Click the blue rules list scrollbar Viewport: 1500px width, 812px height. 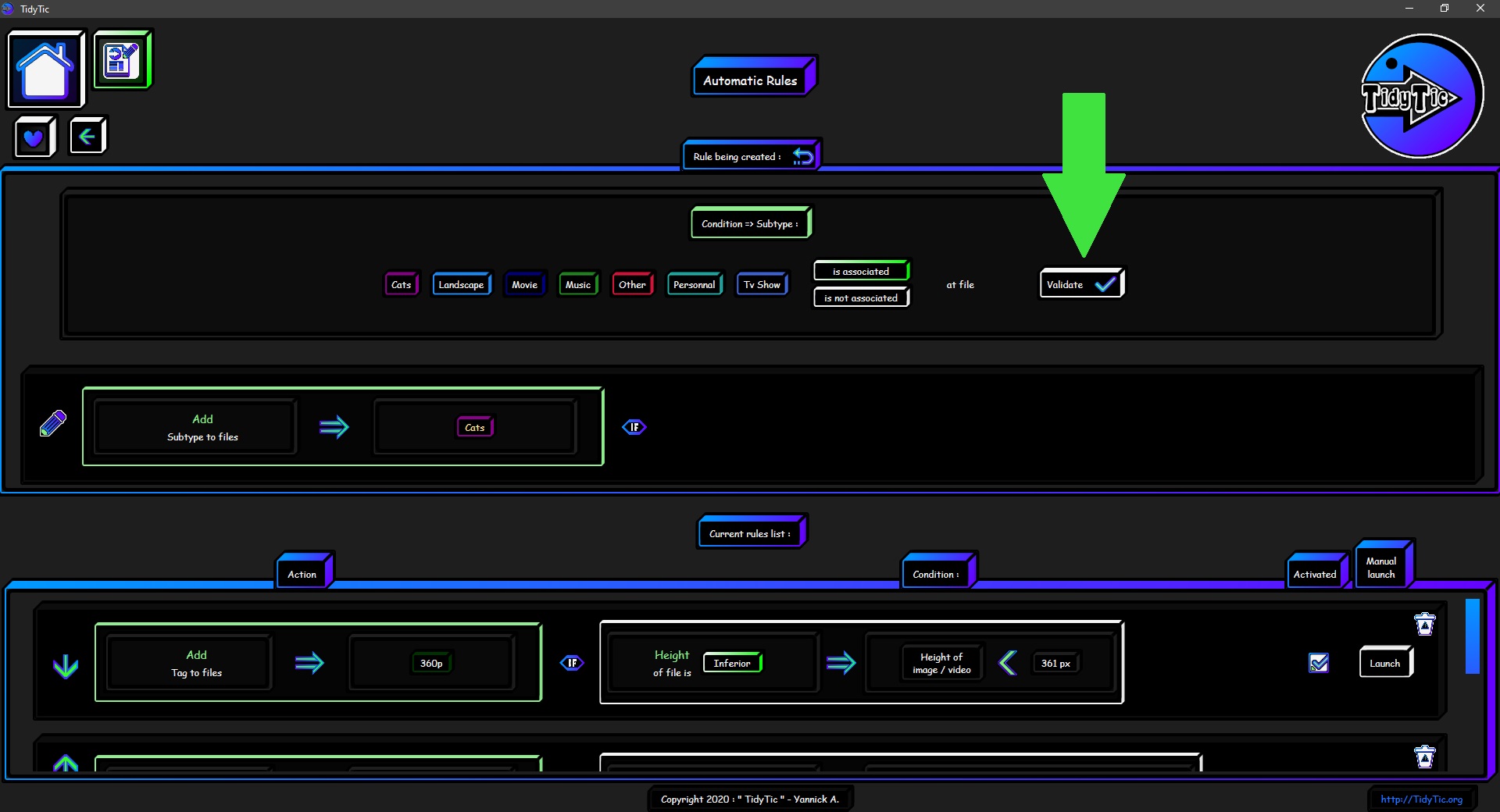tap(1473, 636)
